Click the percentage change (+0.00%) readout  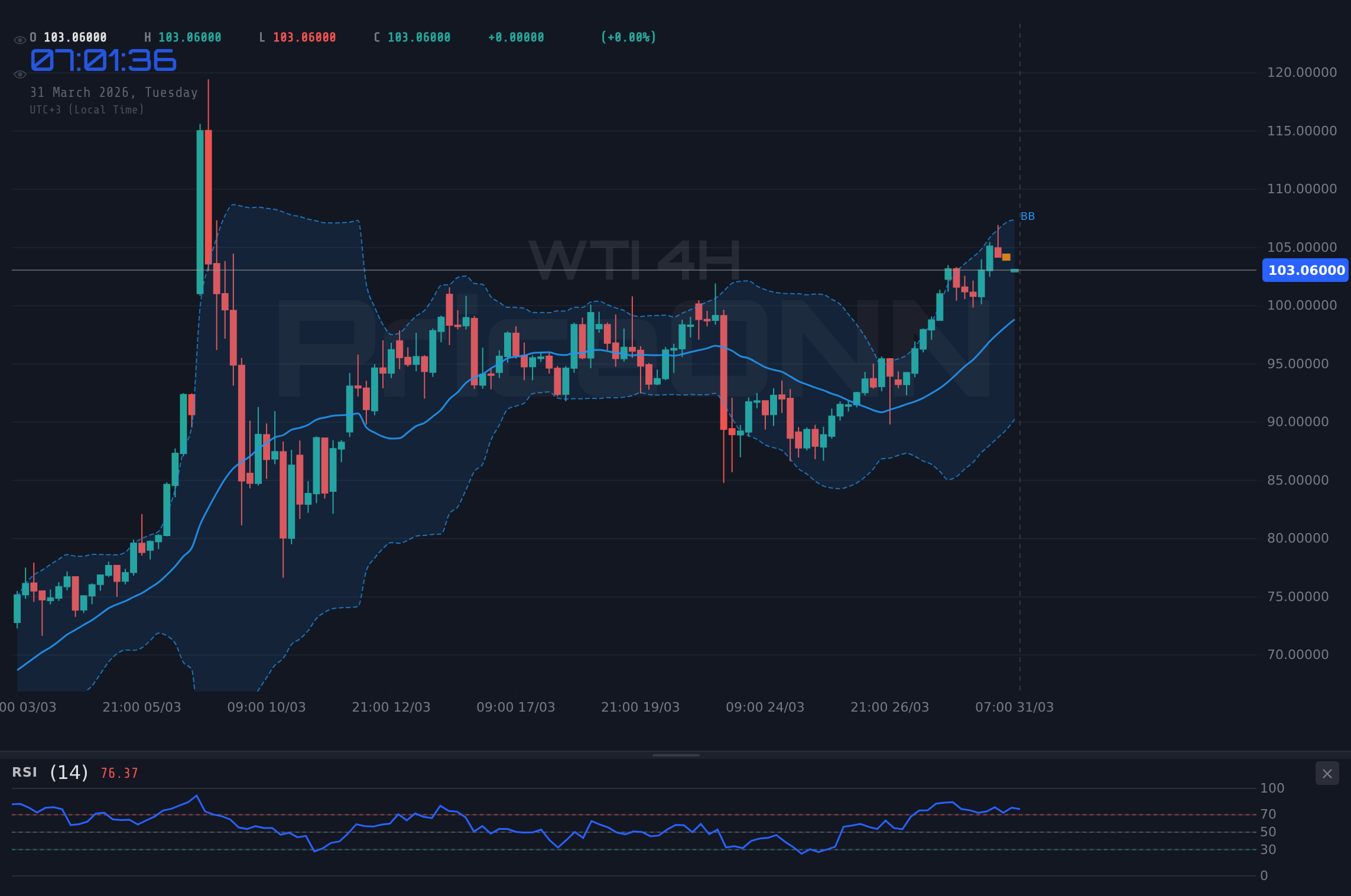tap(628, 37)
